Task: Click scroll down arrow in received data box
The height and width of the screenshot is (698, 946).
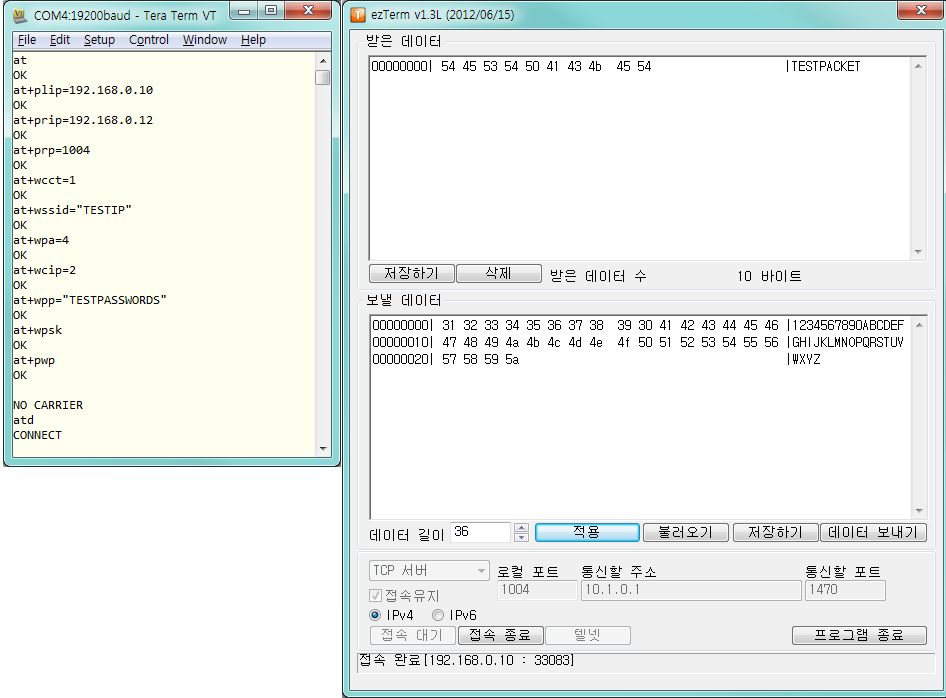Action: pos(918,252)
